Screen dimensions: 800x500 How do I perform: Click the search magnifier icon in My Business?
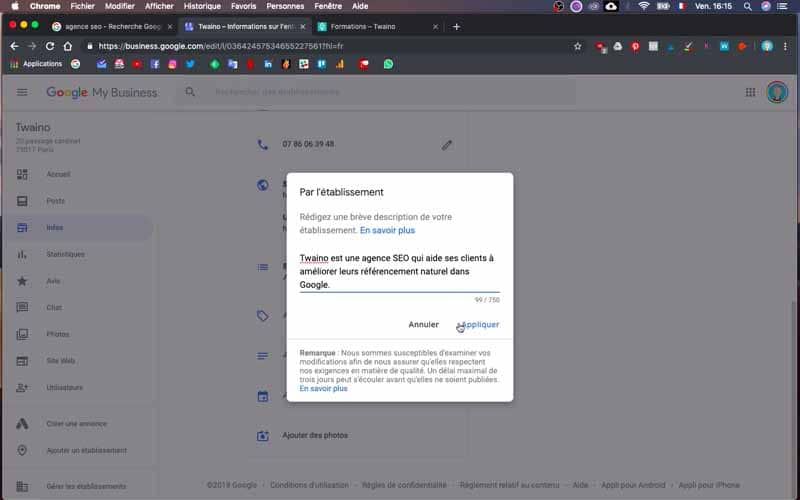tap(190, 92)
